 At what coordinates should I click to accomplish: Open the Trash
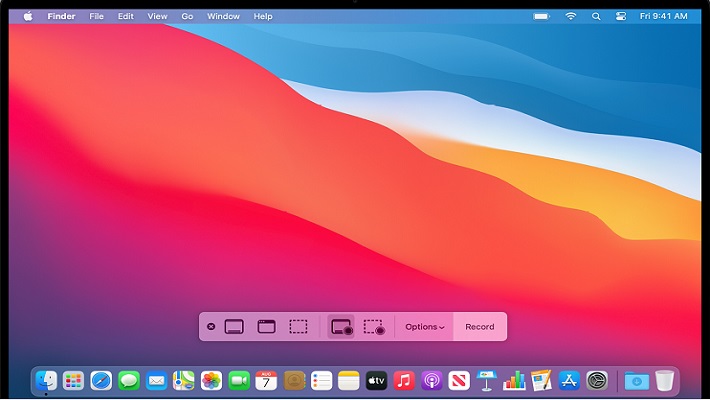pyautogui.click(x=664, y=381)
